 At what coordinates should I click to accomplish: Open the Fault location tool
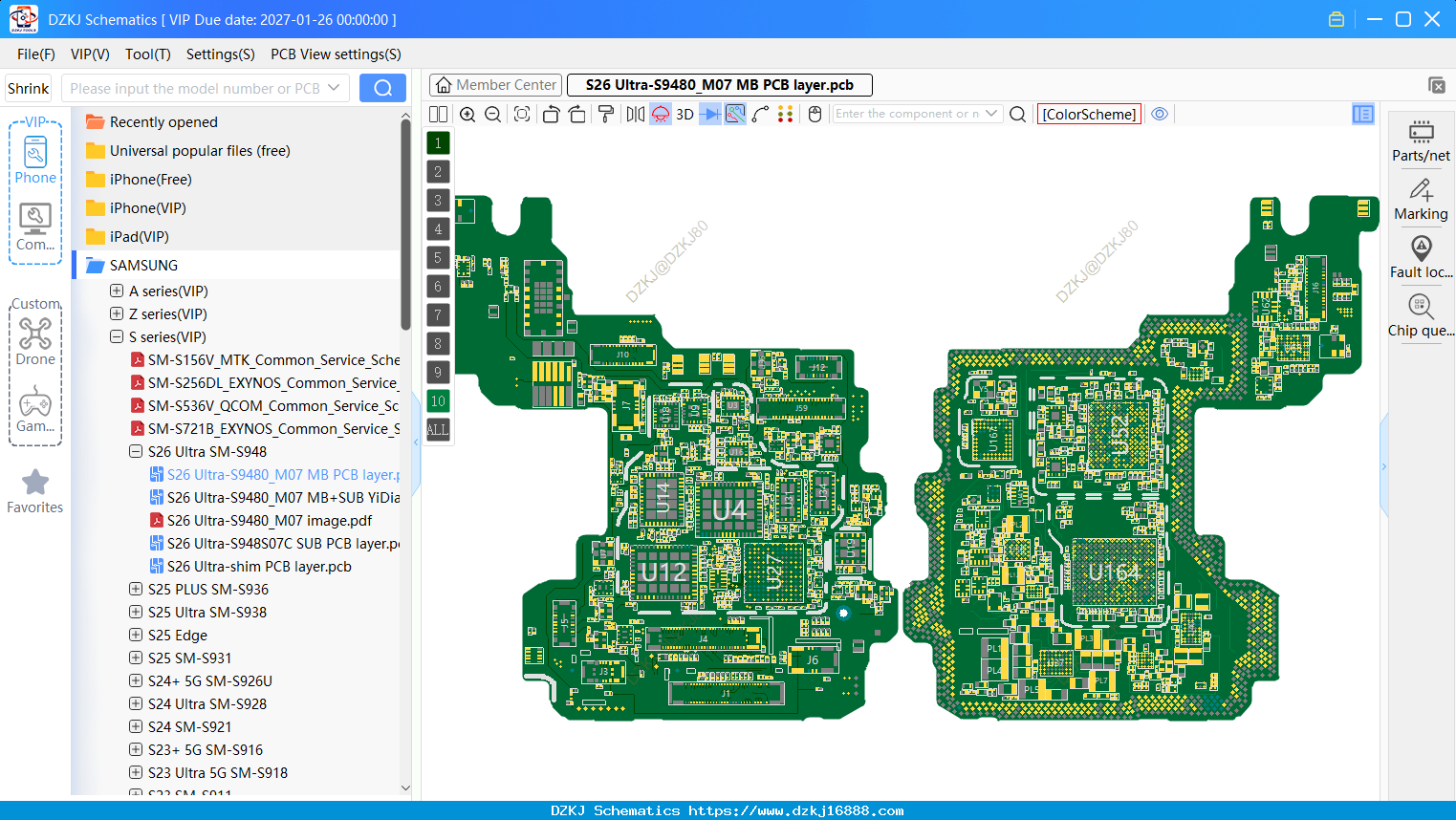pos(1421,258)
